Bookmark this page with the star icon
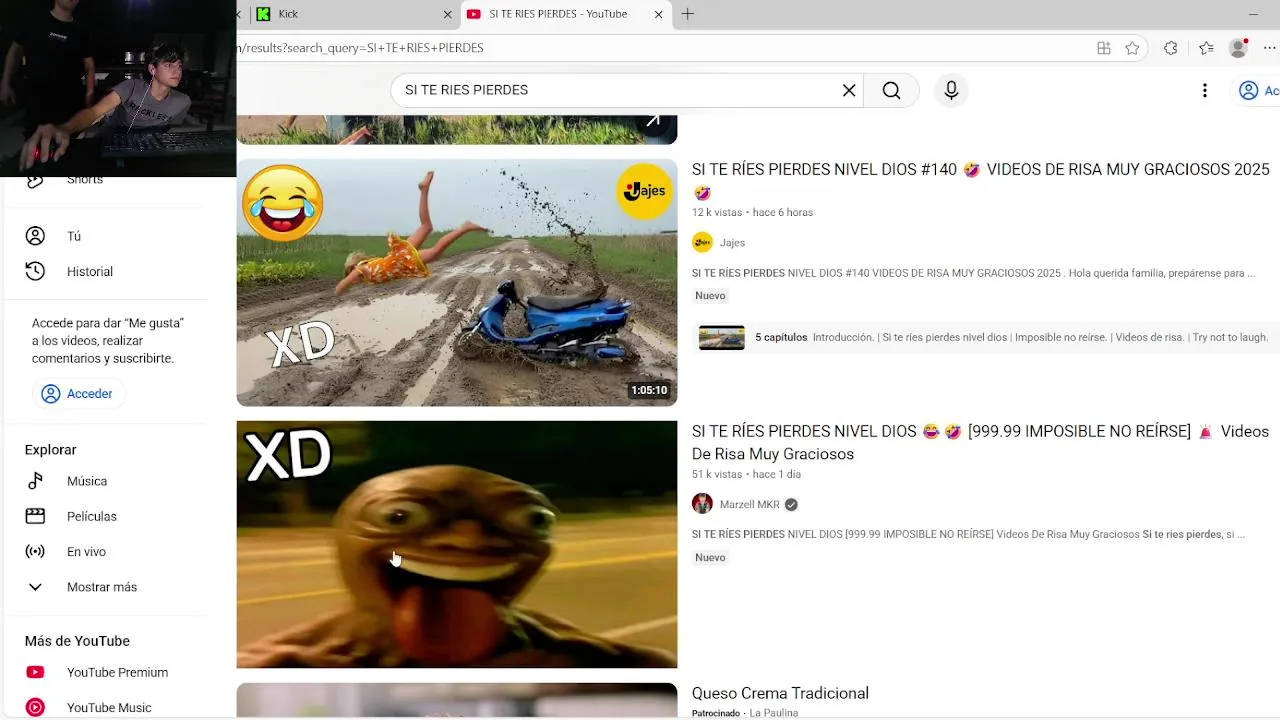Image resolution: width=1280 pixels, height=720 pixels. click(x=1132, y=48)
